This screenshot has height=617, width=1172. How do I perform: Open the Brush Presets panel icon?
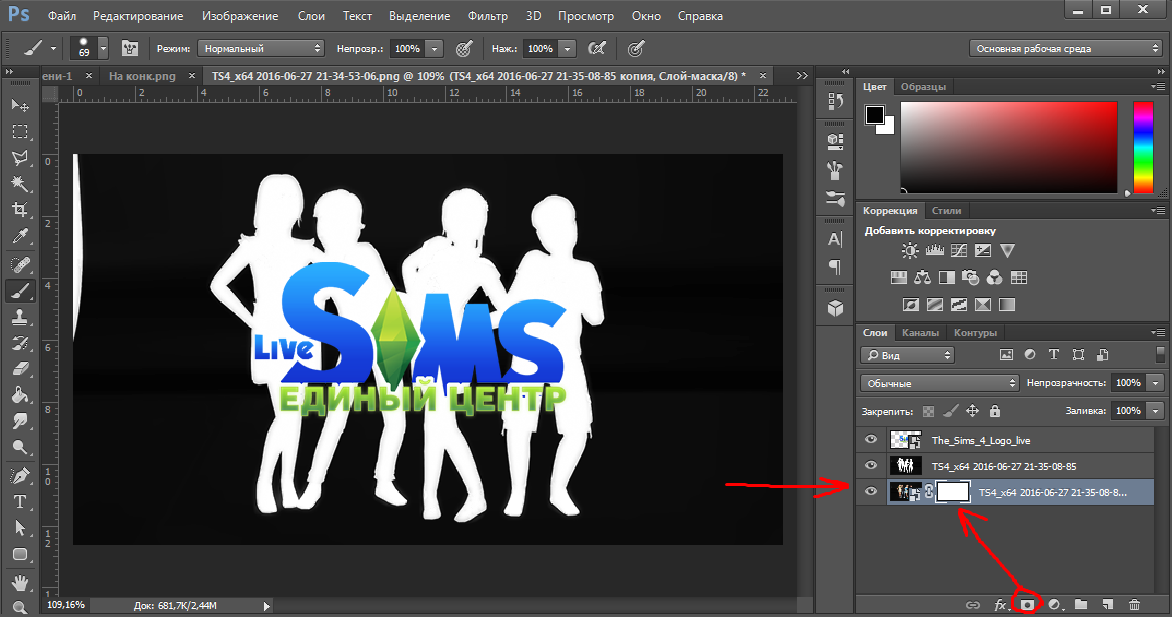click(x=836, y=198)
